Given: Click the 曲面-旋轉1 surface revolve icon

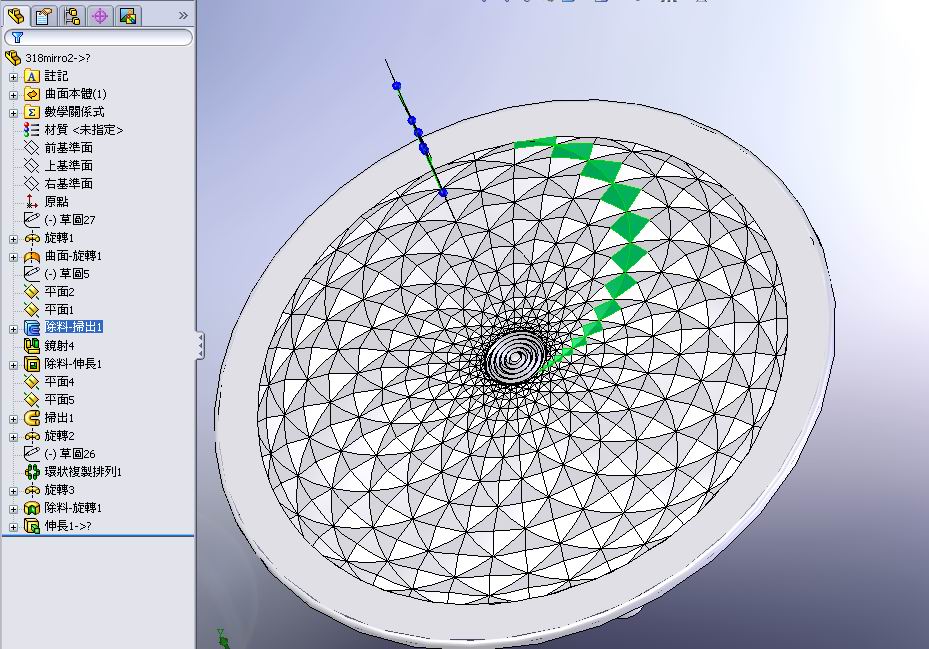Looking at the screenshot, I should pos(31,255).
